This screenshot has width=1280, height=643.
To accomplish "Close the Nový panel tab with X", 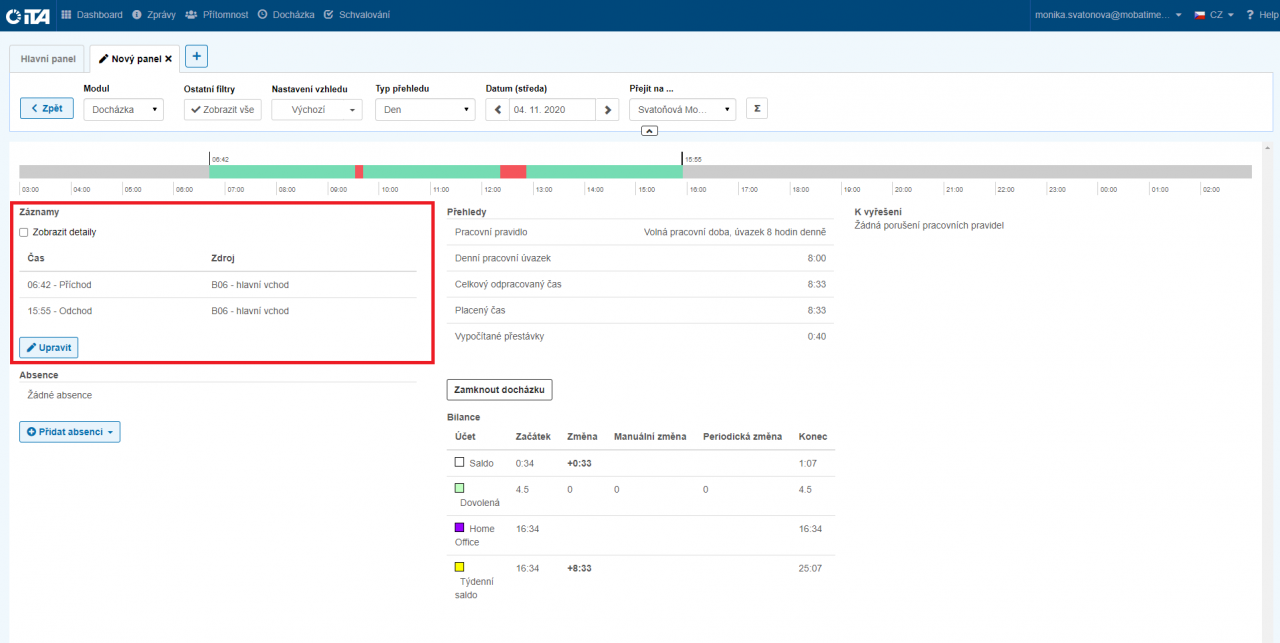I will tap(169, 59).
